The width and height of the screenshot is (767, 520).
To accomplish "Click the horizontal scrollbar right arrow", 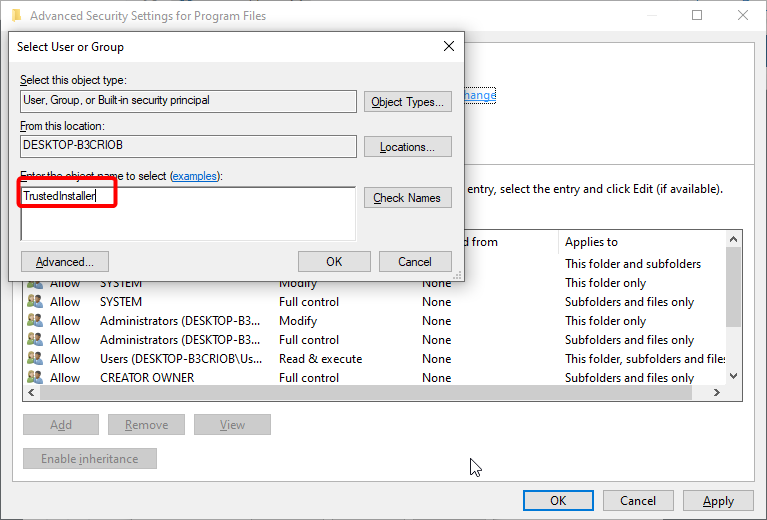I will [718, 393].
